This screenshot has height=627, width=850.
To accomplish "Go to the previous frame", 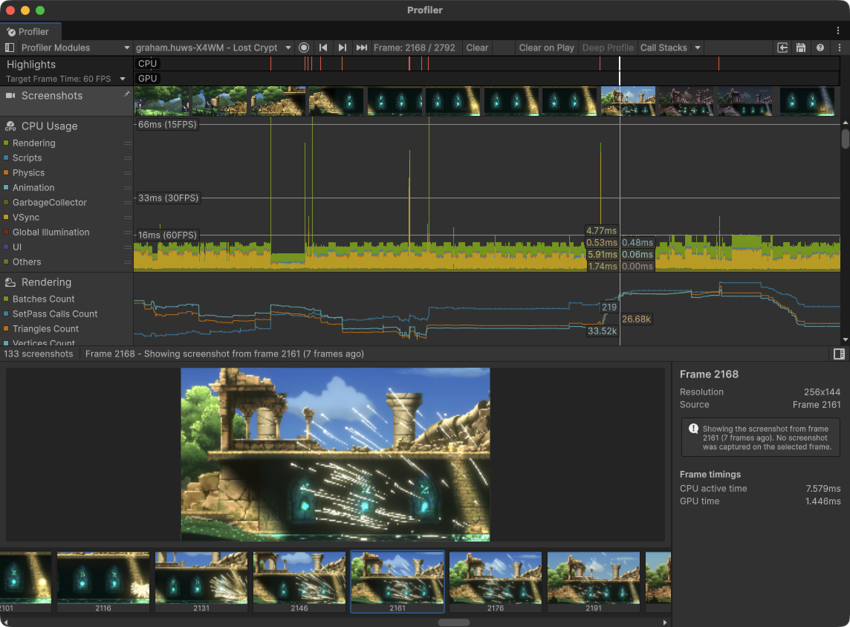I will coord(323,48).
